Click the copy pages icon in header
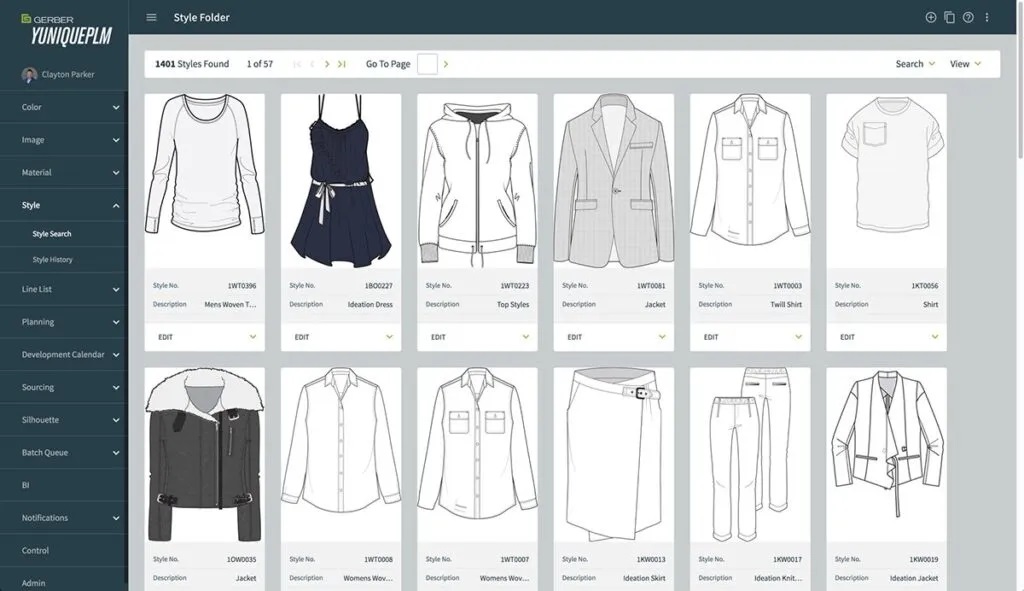 click(x=950, y=18)
